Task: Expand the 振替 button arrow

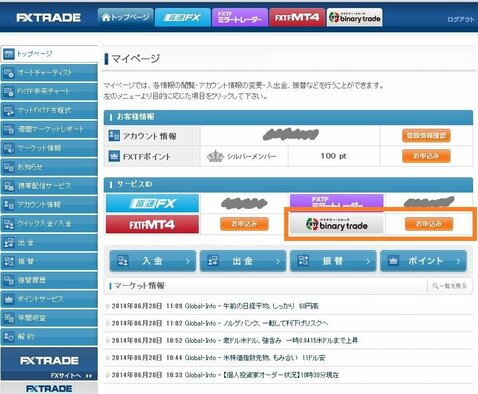Action: coord(368,261)
